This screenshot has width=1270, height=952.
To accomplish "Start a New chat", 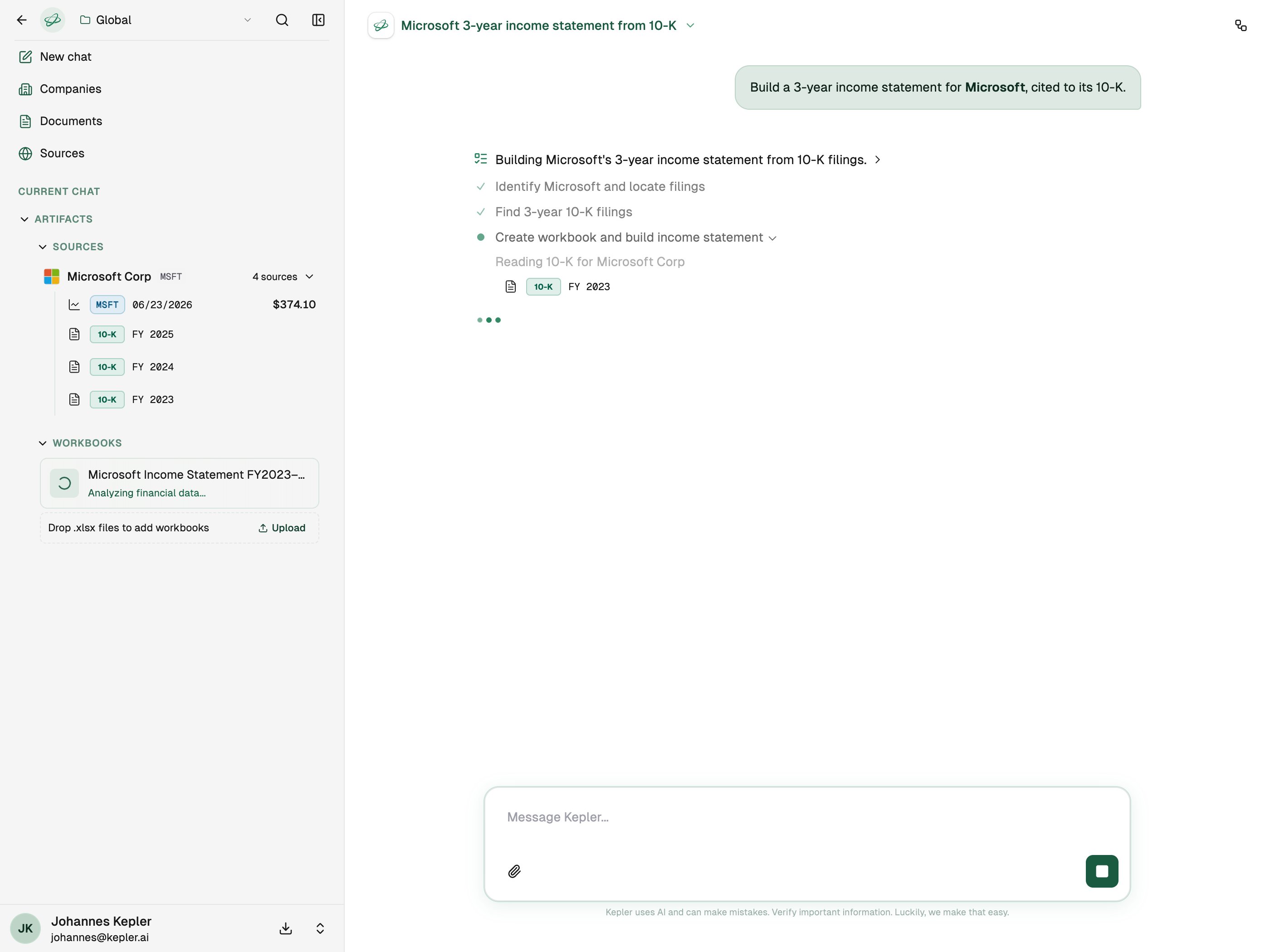I will (65, 57).
